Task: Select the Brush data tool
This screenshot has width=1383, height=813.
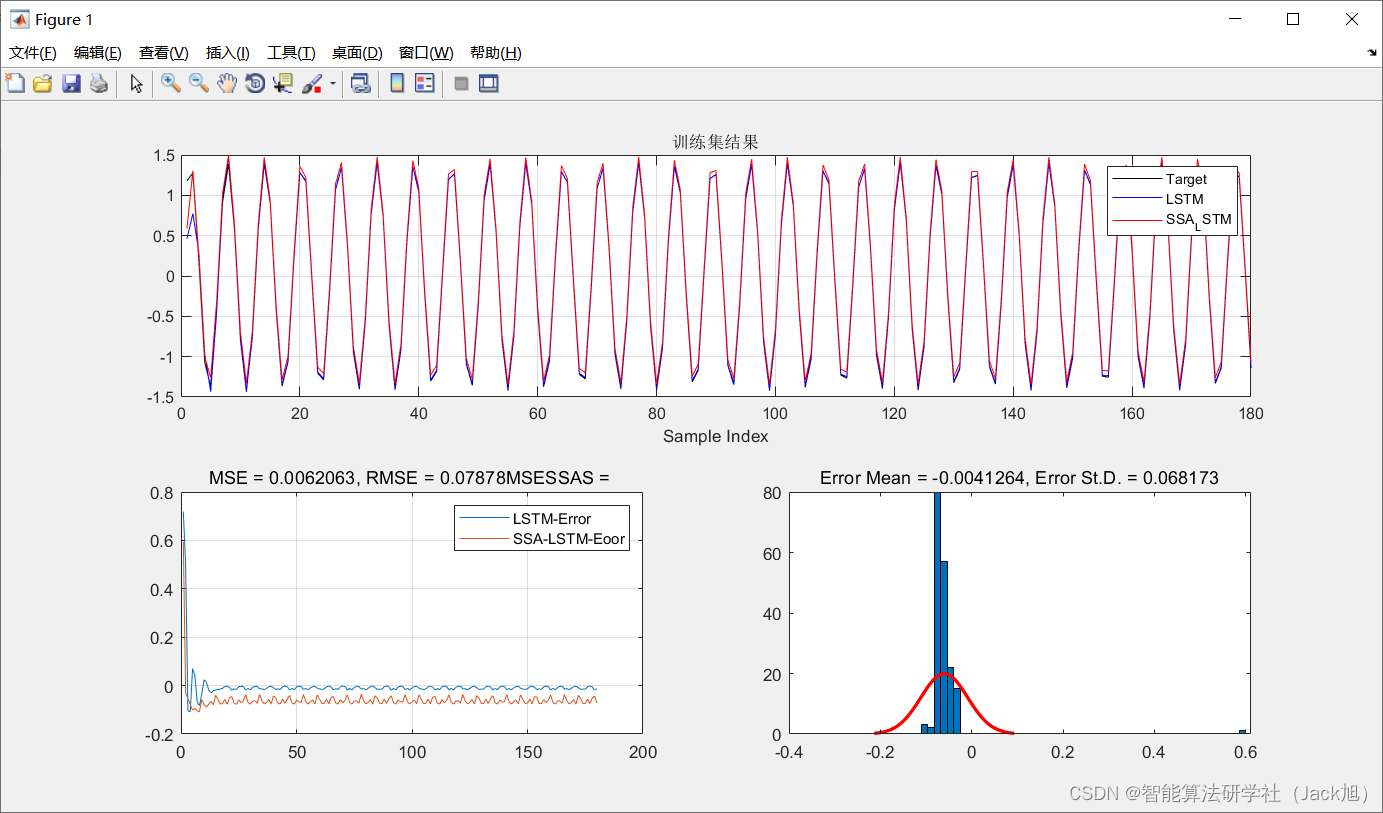Action: (312, 84)
